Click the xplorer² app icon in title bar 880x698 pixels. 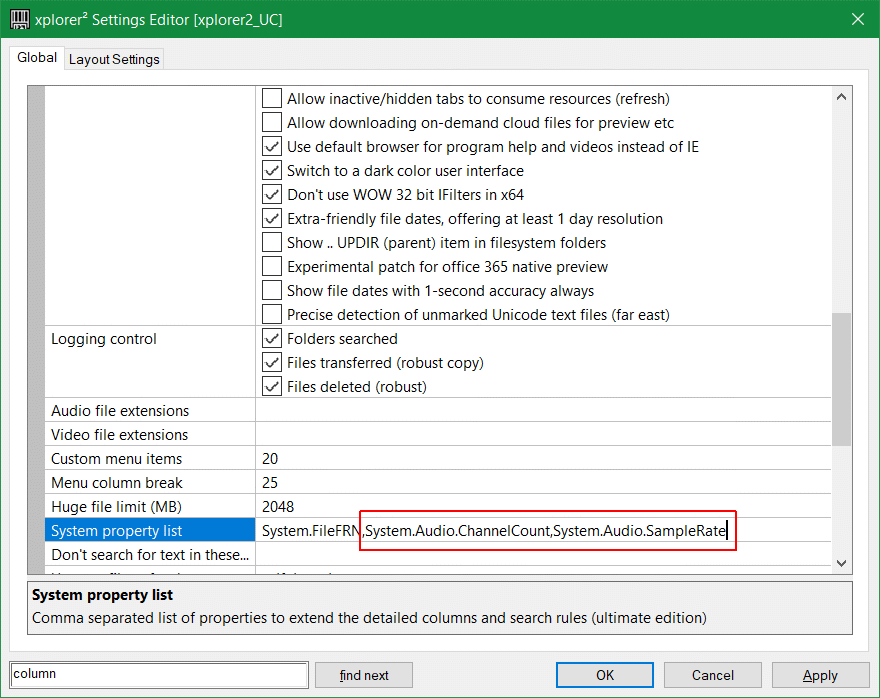click(x=20, y=19)
